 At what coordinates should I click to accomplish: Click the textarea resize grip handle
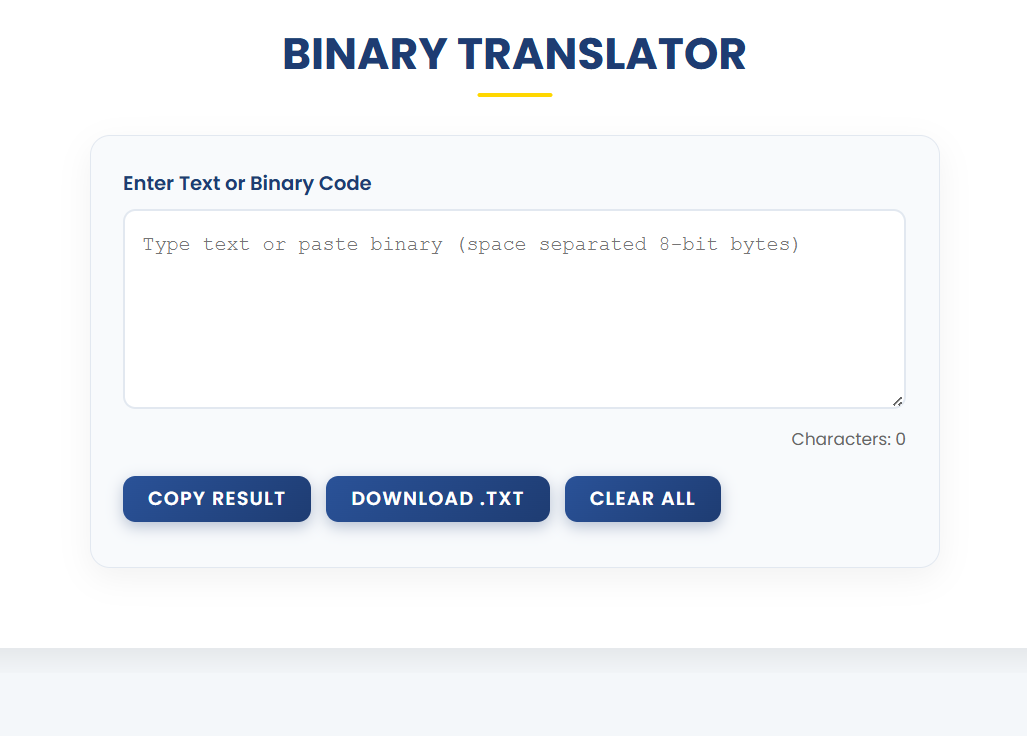(x=897, y=400)
